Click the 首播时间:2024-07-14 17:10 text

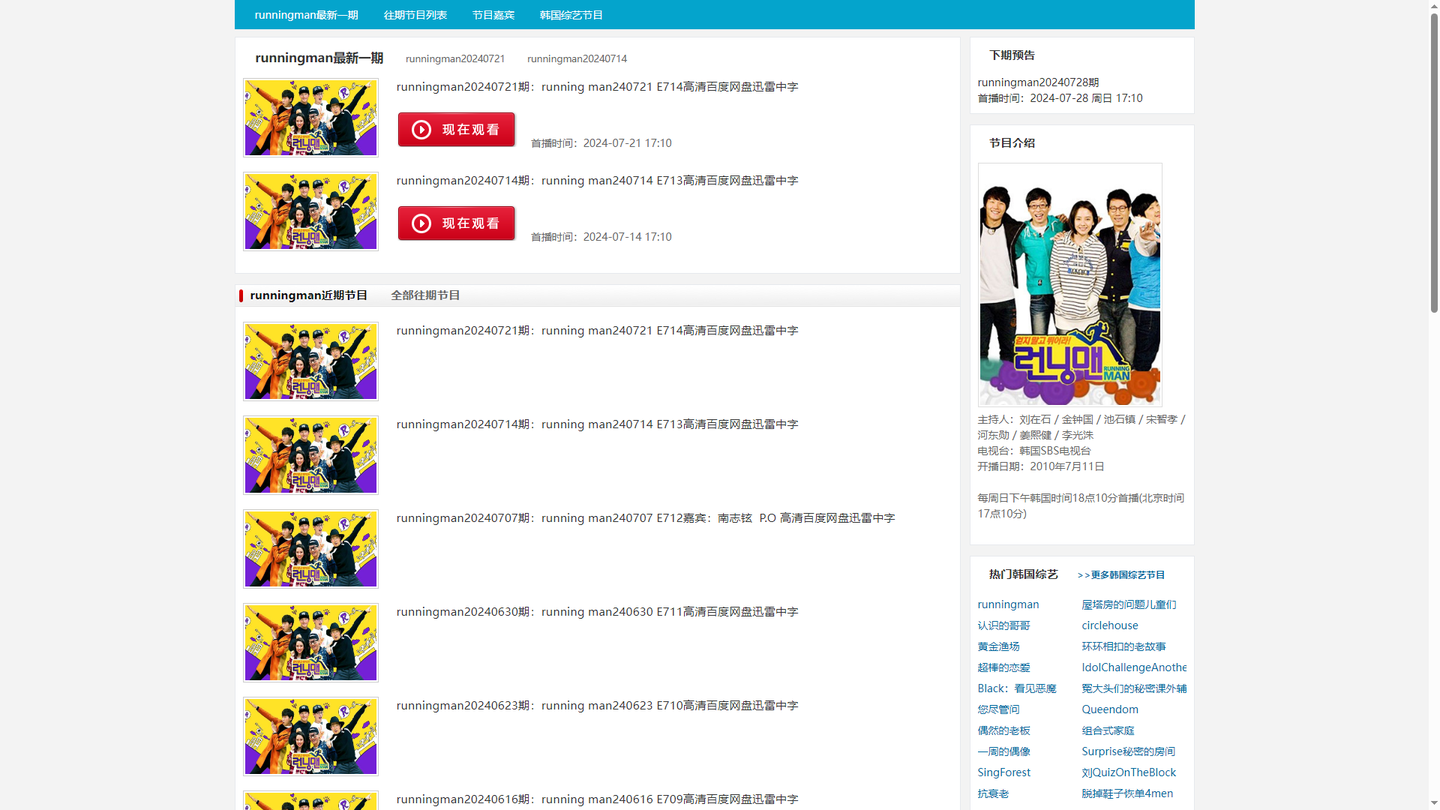pos(601,238)
